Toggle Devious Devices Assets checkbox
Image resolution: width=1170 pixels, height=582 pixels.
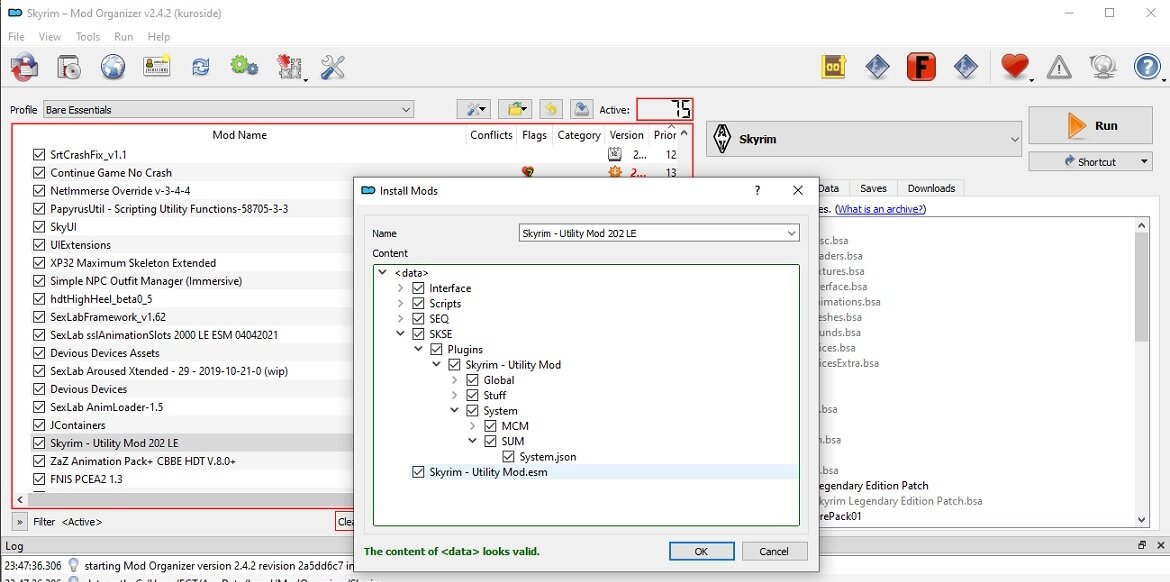point(40,353)
